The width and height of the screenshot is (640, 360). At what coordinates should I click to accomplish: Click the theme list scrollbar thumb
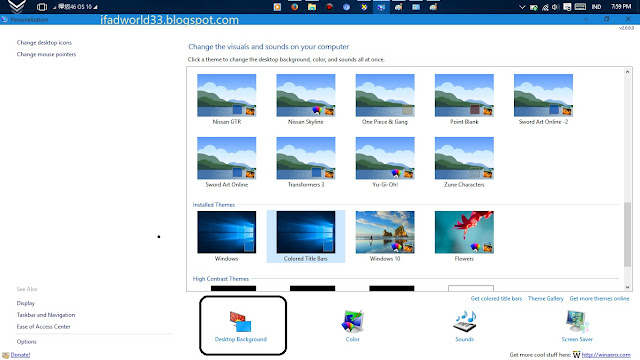tap(628, 235)
